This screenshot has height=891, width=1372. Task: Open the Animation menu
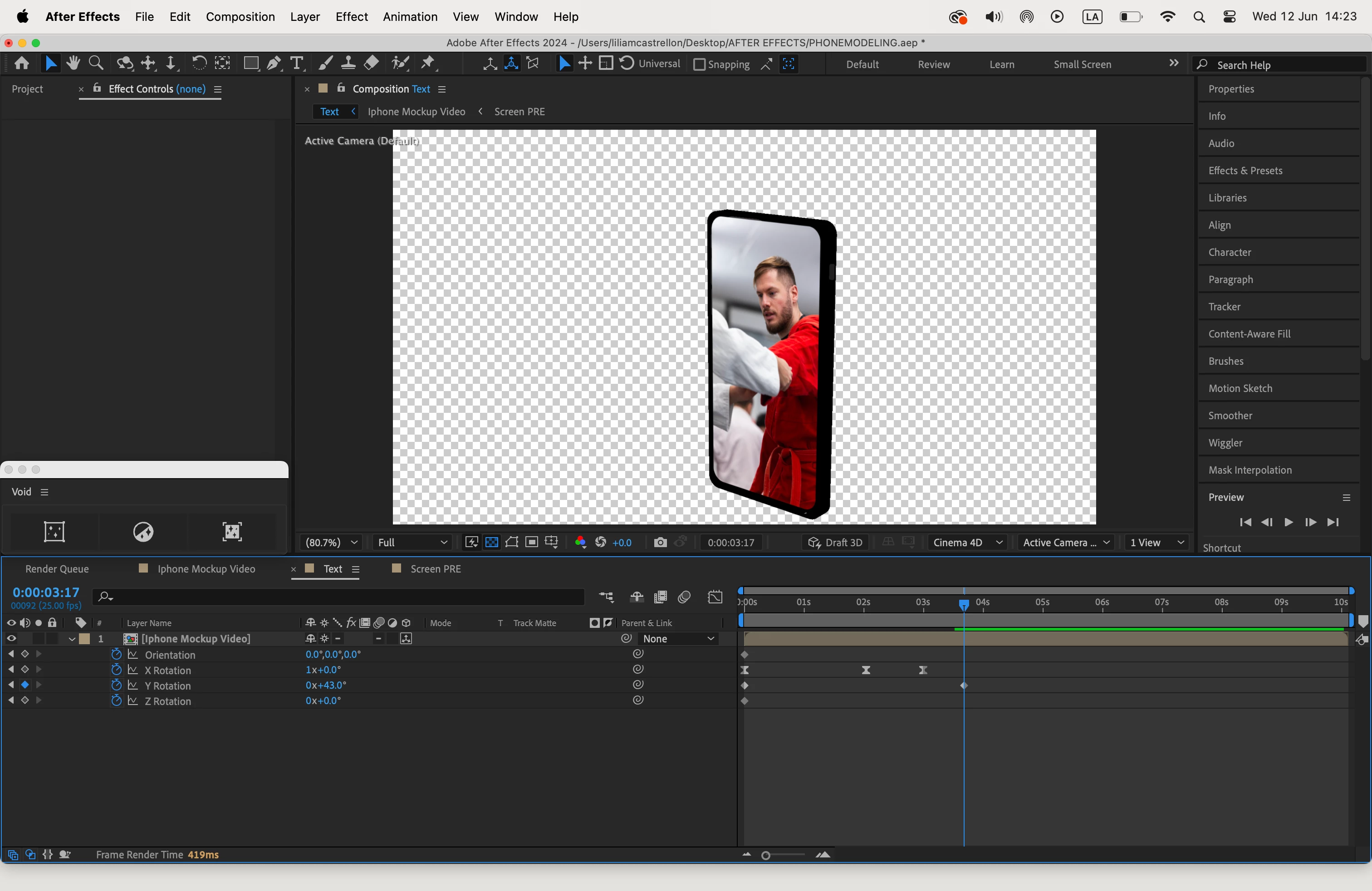pos(410,17)
